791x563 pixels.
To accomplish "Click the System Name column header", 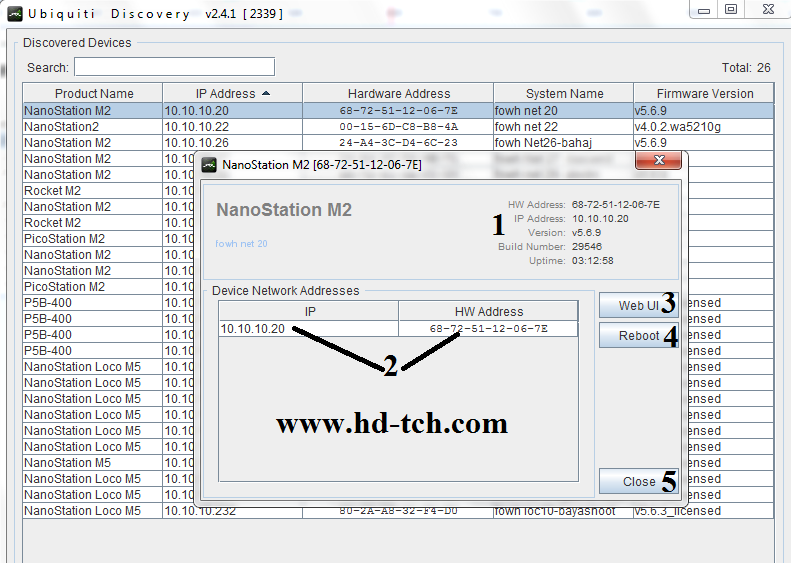I will tap(563, 93).
